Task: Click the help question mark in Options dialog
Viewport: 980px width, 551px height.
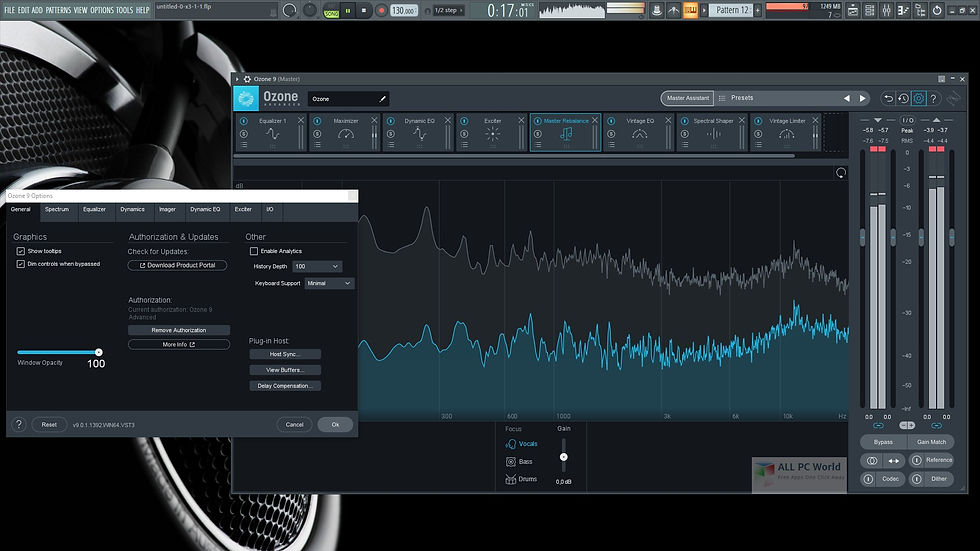Action: click(19, 424)
